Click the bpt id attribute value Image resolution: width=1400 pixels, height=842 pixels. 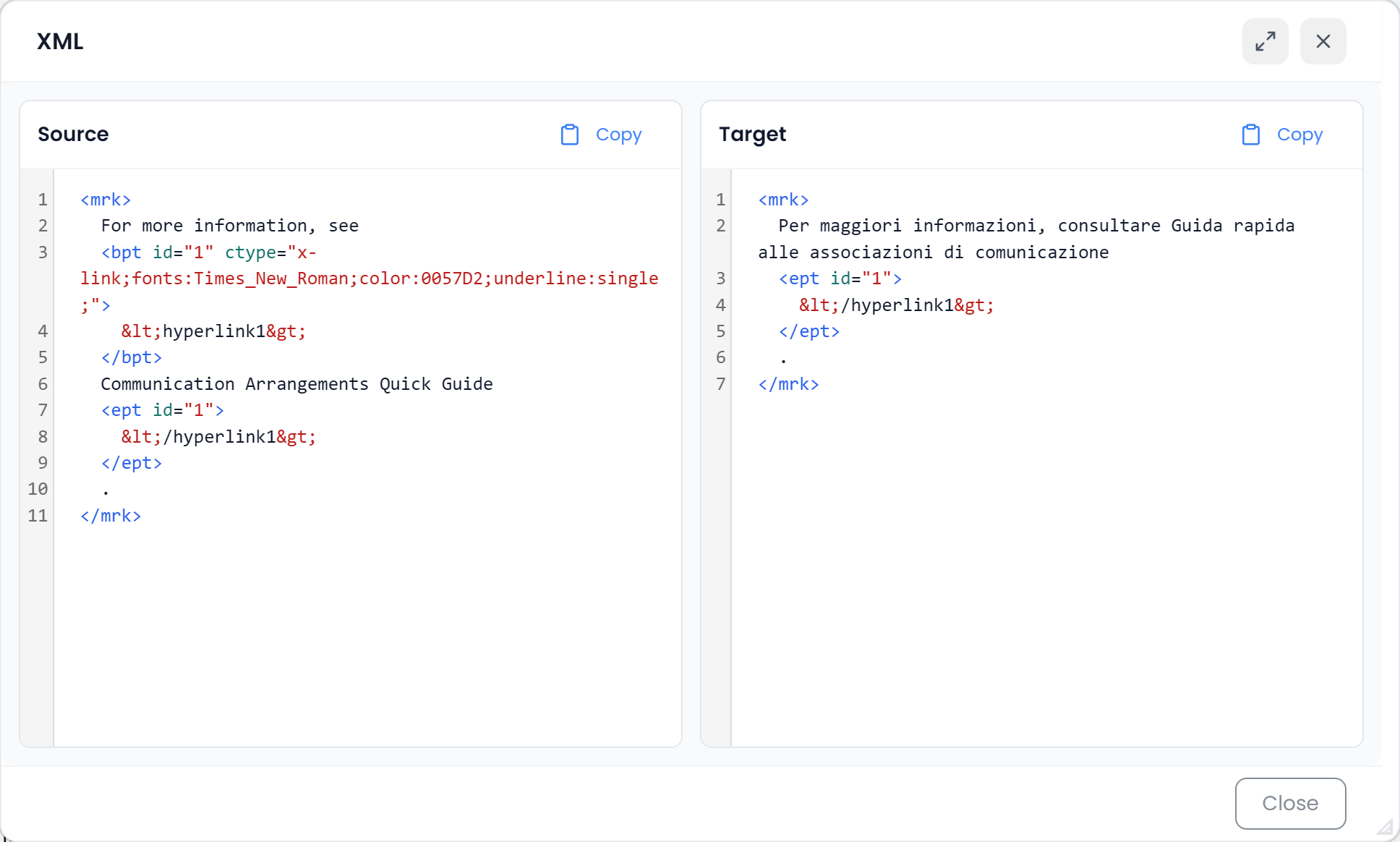[198, 252]
